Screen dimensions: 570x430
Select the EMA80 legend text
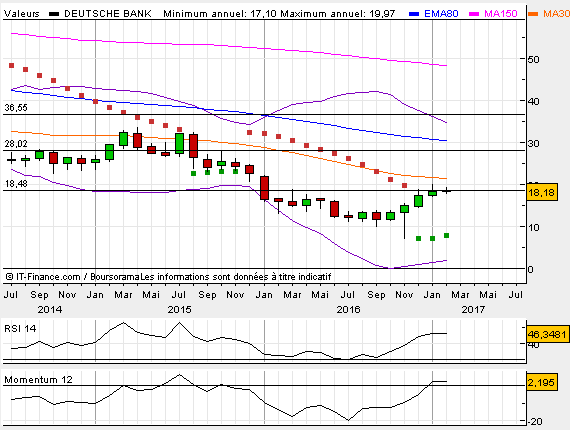tap(441, 14)
